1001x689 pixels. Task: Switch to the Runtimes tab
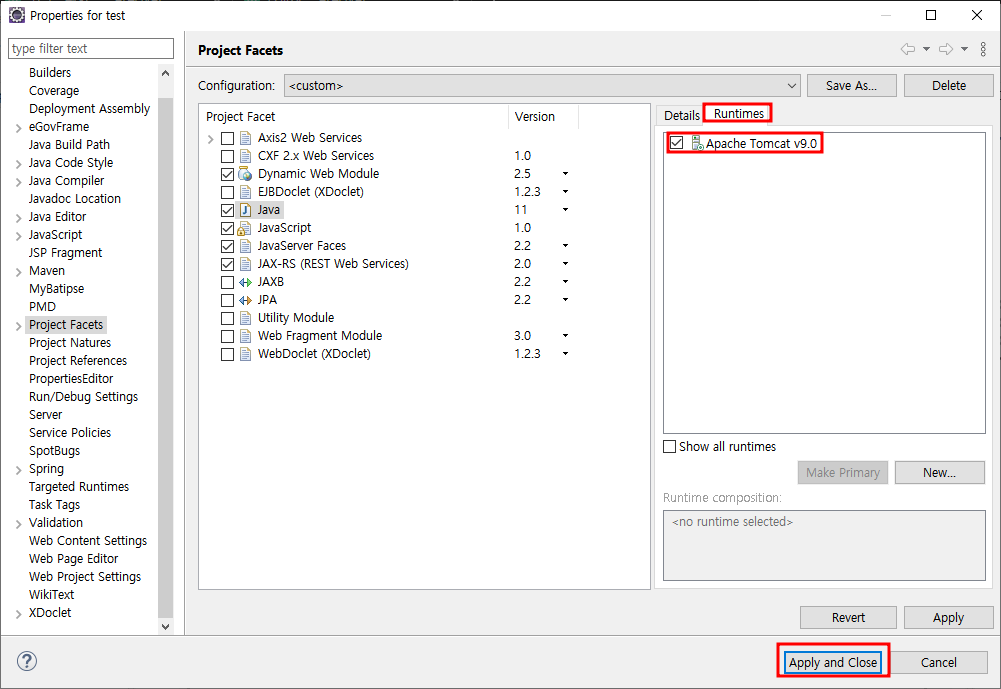[x=738, y=113]
